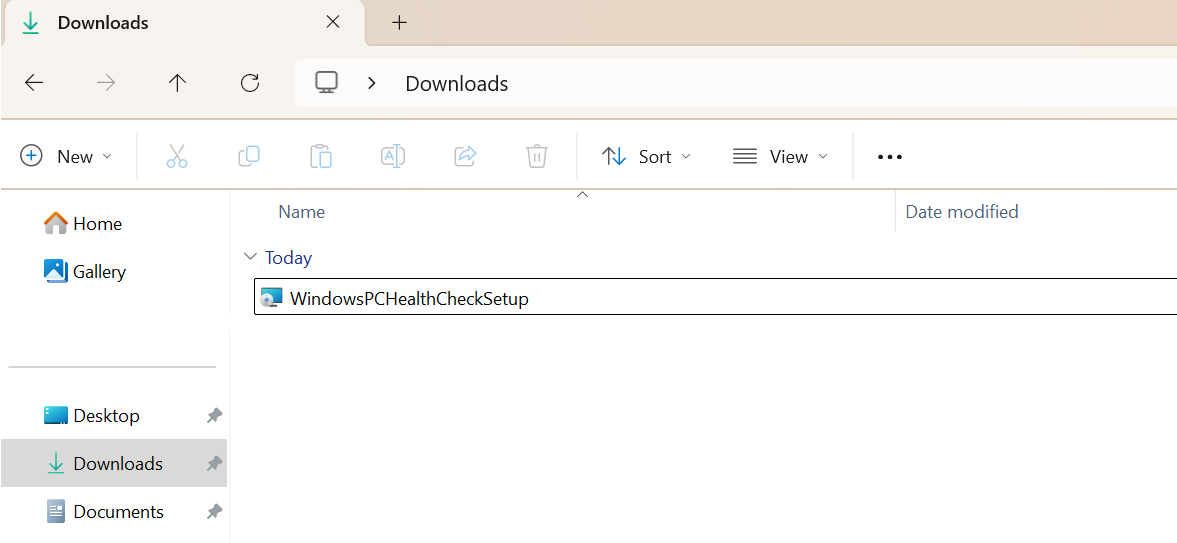
Task: Click the Copy icon in toolbar
Action: (x=248, y=156)
